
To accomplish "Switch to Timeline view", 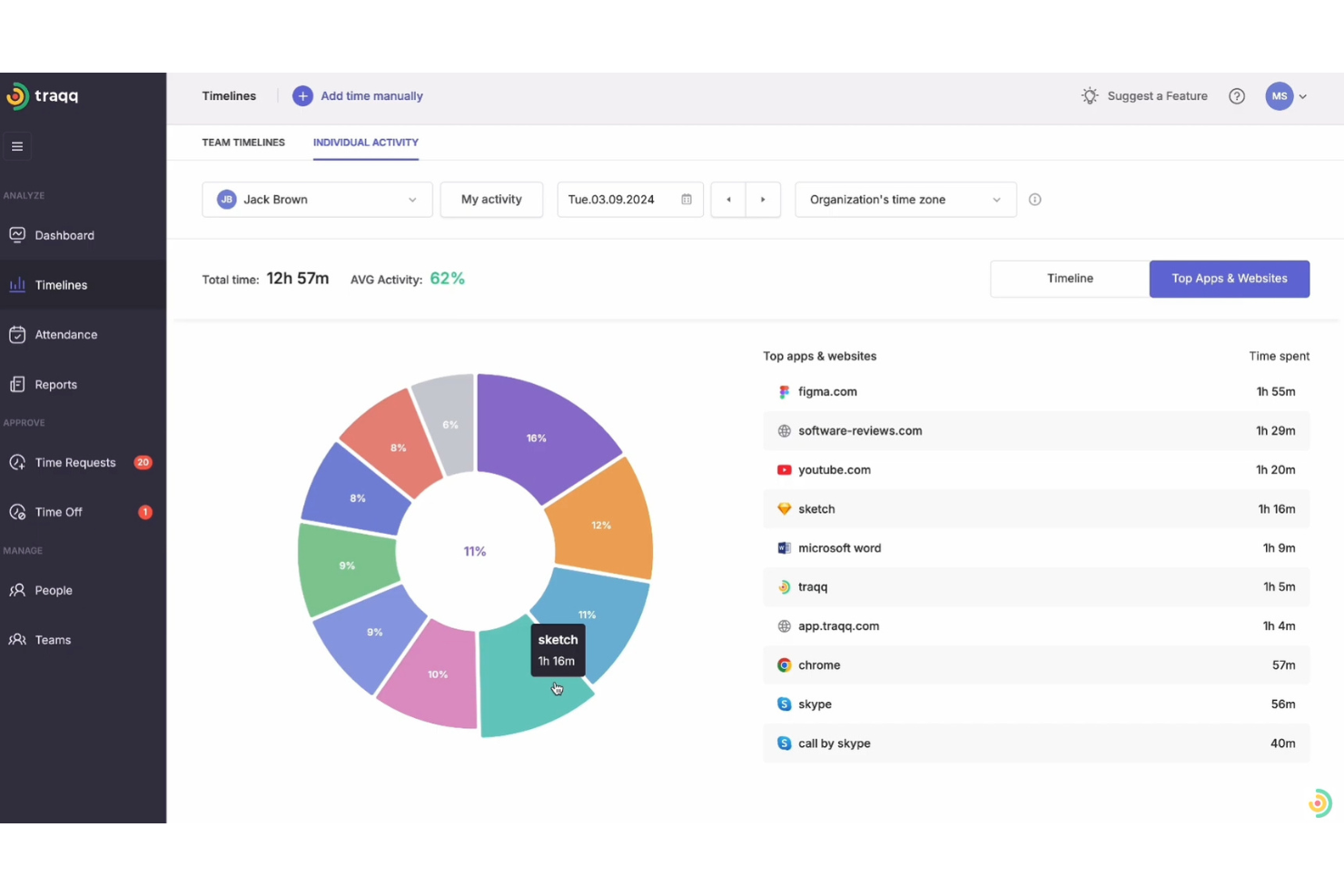I will click(1070, 279).
